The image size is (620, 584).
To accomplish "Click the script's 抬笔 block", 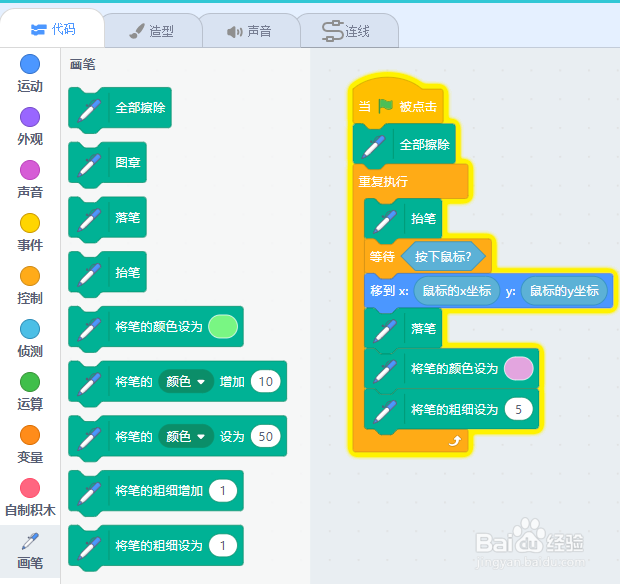I will 403,218.
